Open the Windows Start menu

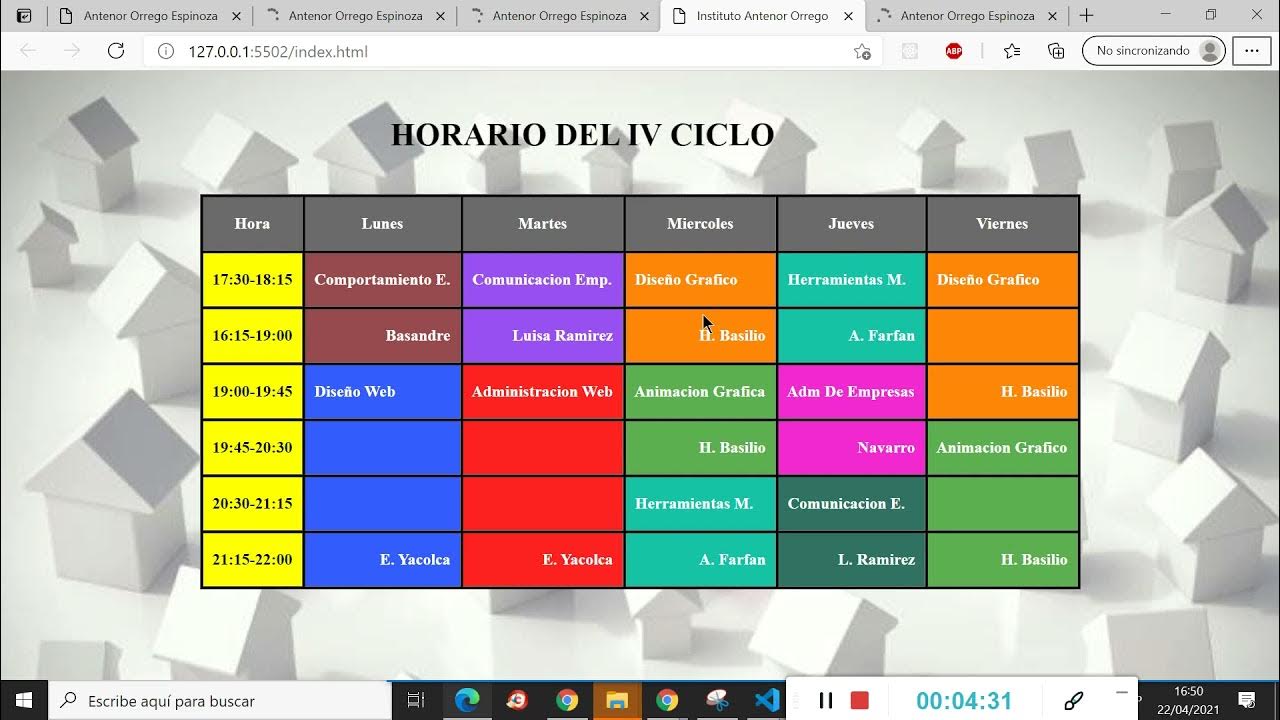[24, 700]
